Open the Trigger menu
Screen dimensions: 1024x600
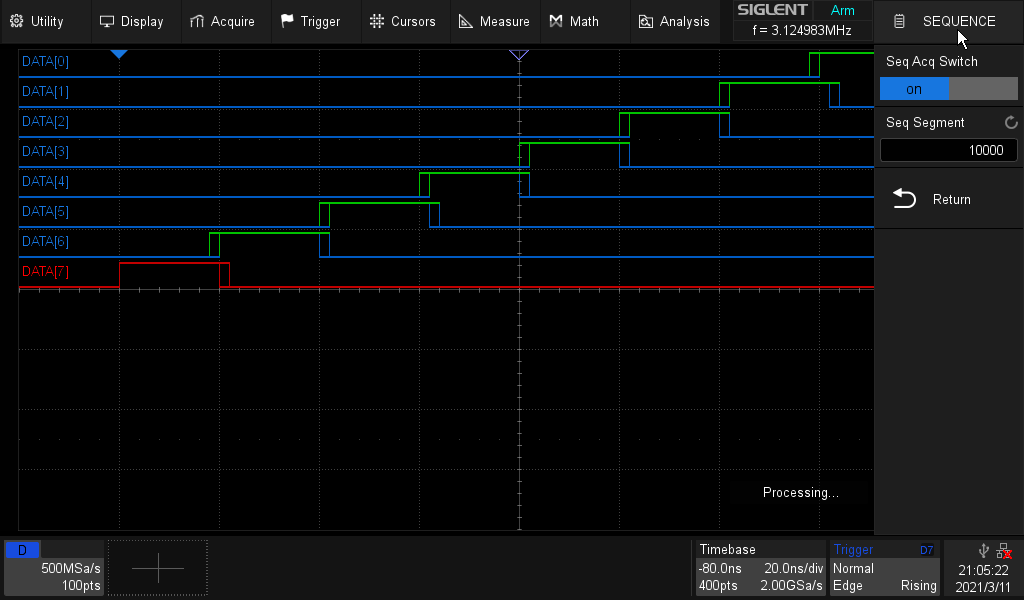pyautogui.click(x=310, y=22)
